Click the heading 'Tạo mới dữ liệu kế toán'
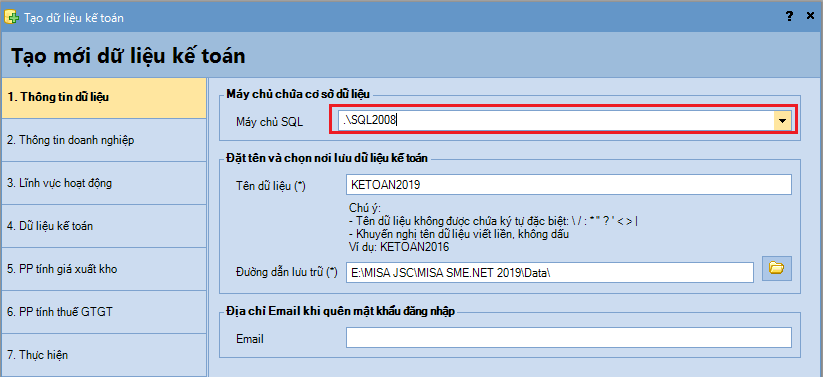This screenshot has width=823, height=377. (128, 56)
